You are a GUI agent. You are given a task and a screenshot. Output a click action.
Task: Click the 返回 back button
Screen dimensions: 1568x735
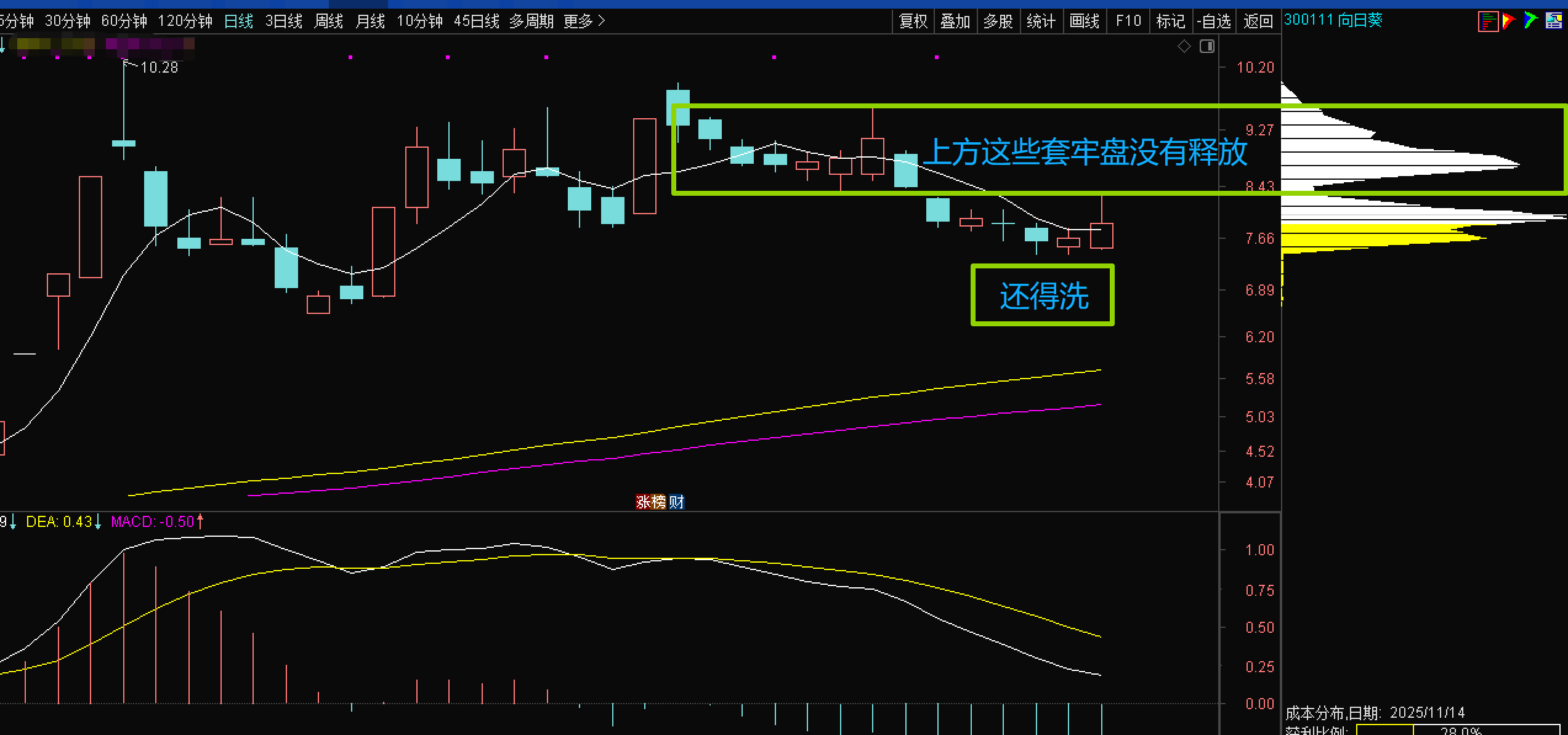1258,22
